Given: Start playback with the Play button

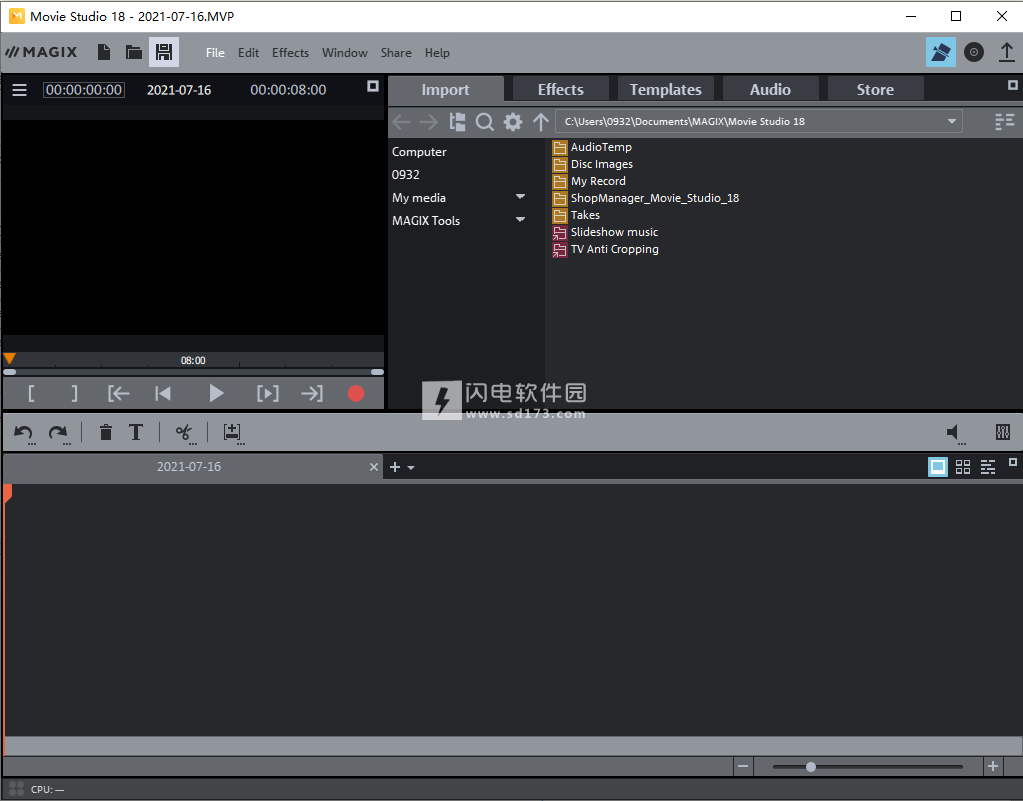Looking at the screenshot, I should (x=217, y=393).
